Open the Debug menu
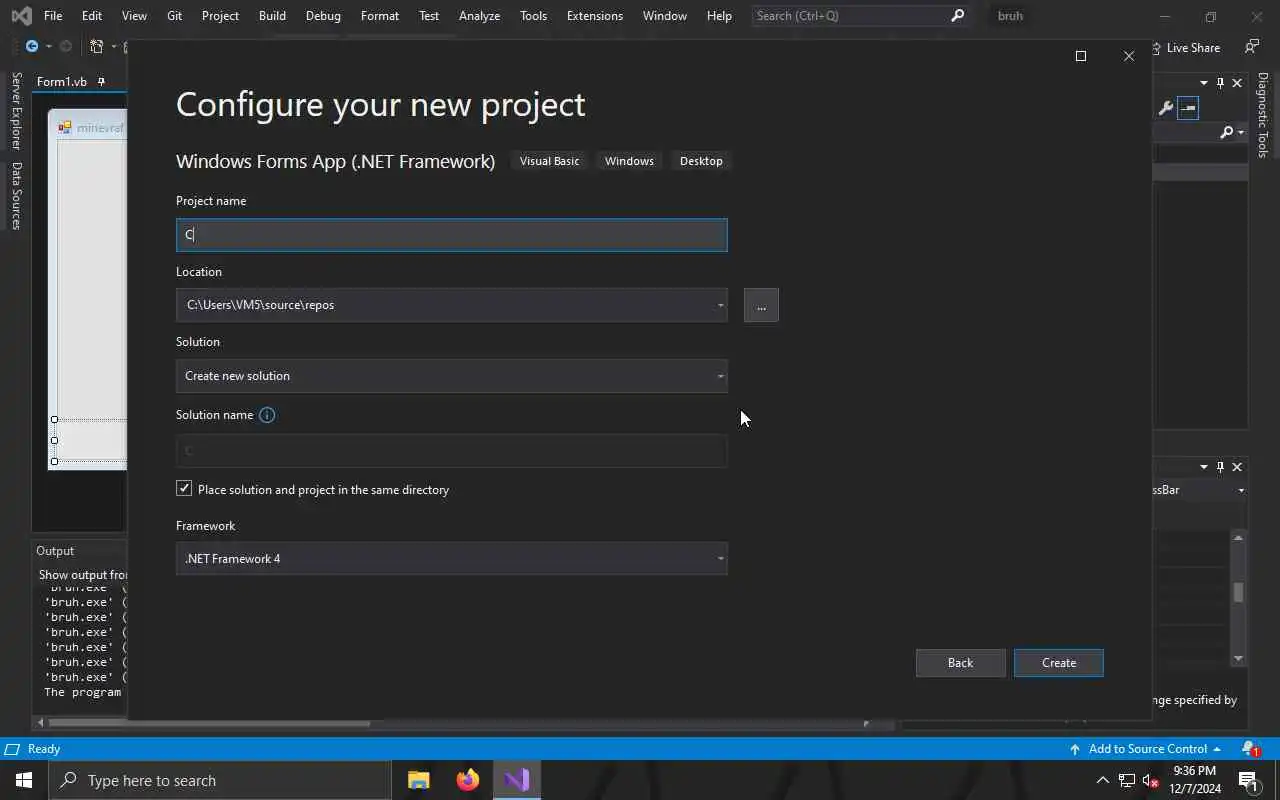Screen dimensions: 1280x800 (x=323, y=16)
